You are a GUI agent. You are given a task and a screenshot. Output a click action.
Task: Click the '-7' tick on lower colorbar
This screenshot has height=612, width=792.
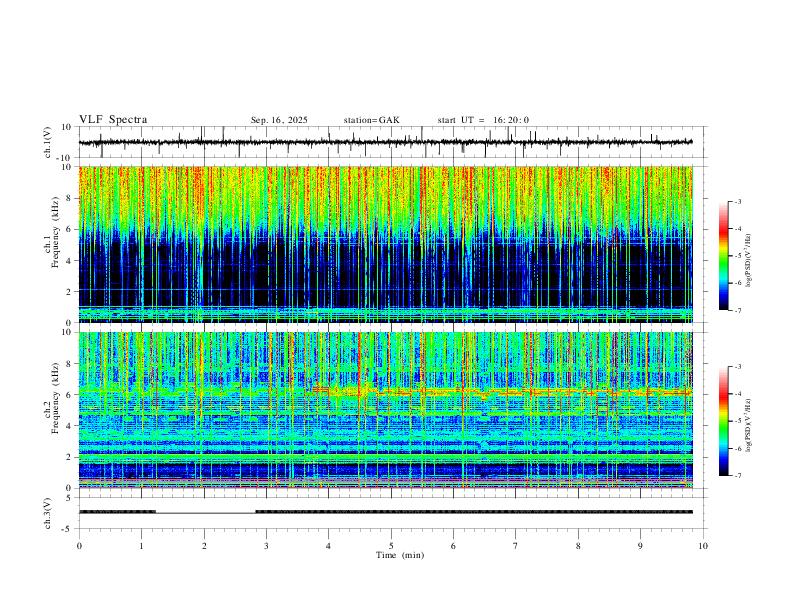coord(738,475)
